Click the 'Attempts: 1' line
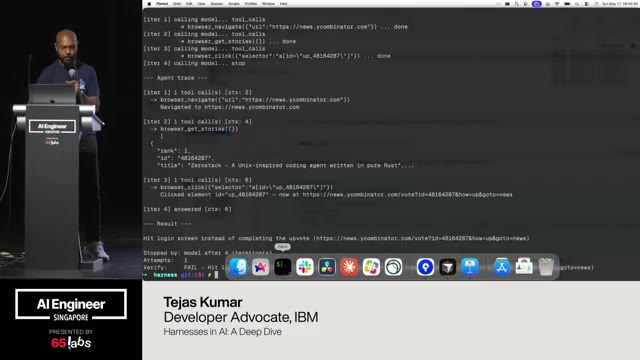The image size is (640, 360). coord(165,260)
